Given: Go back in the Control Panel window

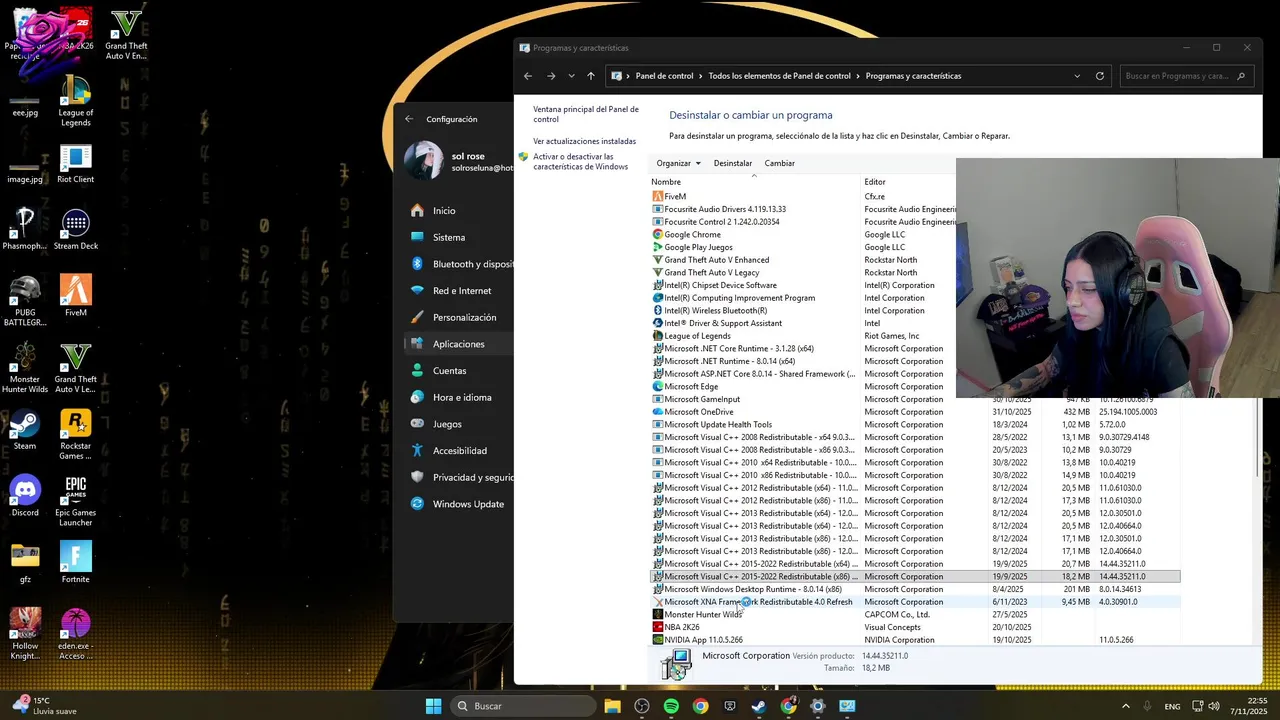Looking at the screenshot, I should click(x=528, y=76).
